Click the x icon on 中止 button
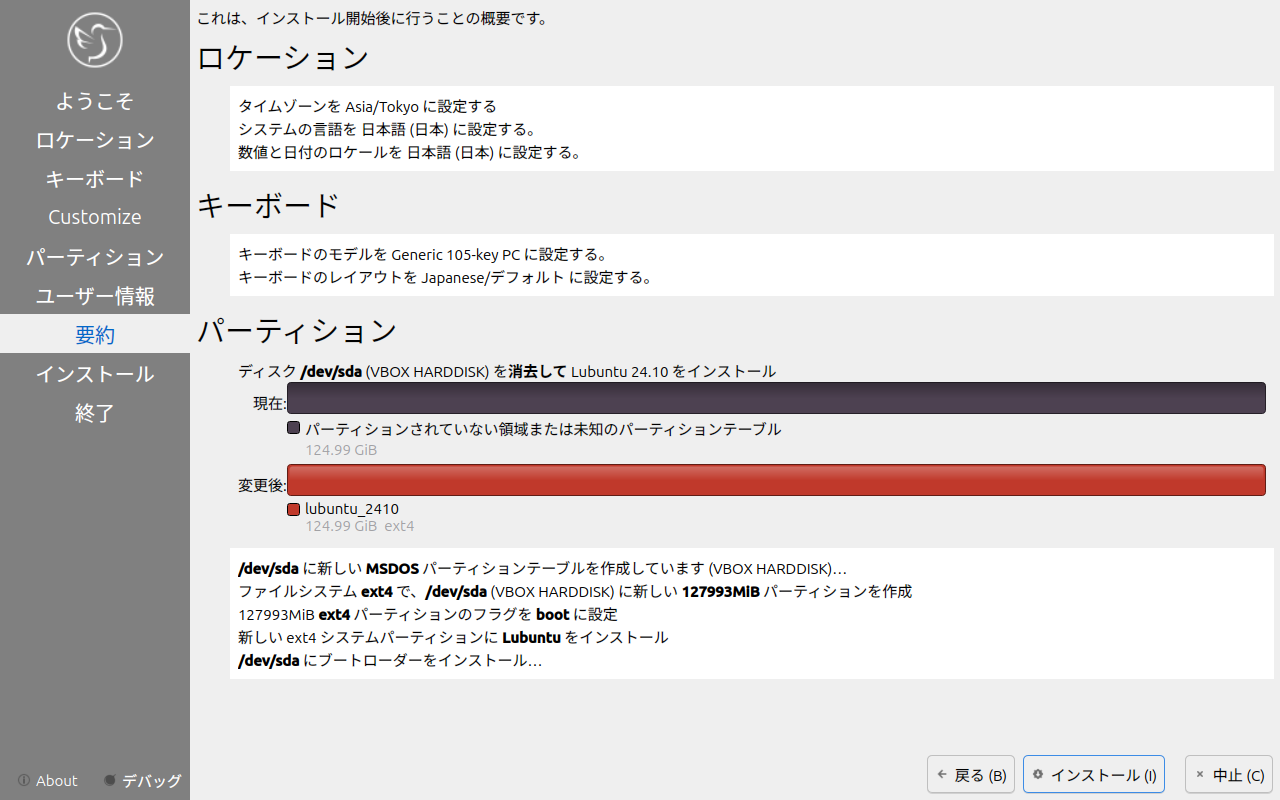 (1200, 774)
